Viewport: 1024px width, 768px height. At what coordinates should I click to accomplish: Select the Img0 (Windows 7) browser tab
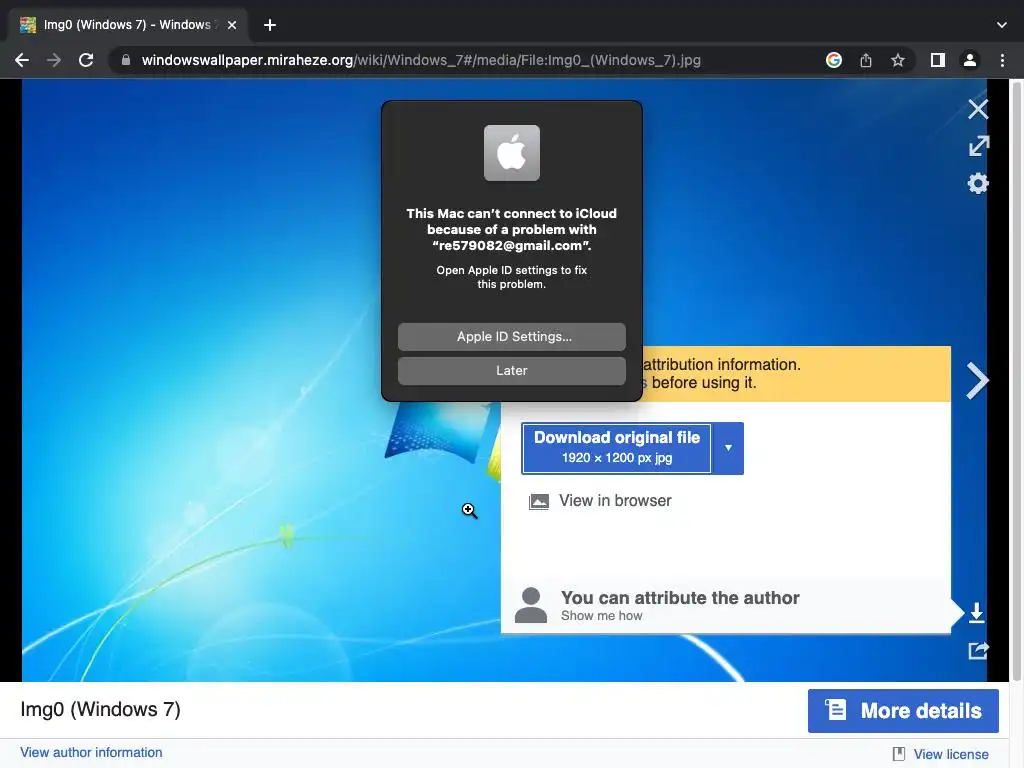pos(127,25)
